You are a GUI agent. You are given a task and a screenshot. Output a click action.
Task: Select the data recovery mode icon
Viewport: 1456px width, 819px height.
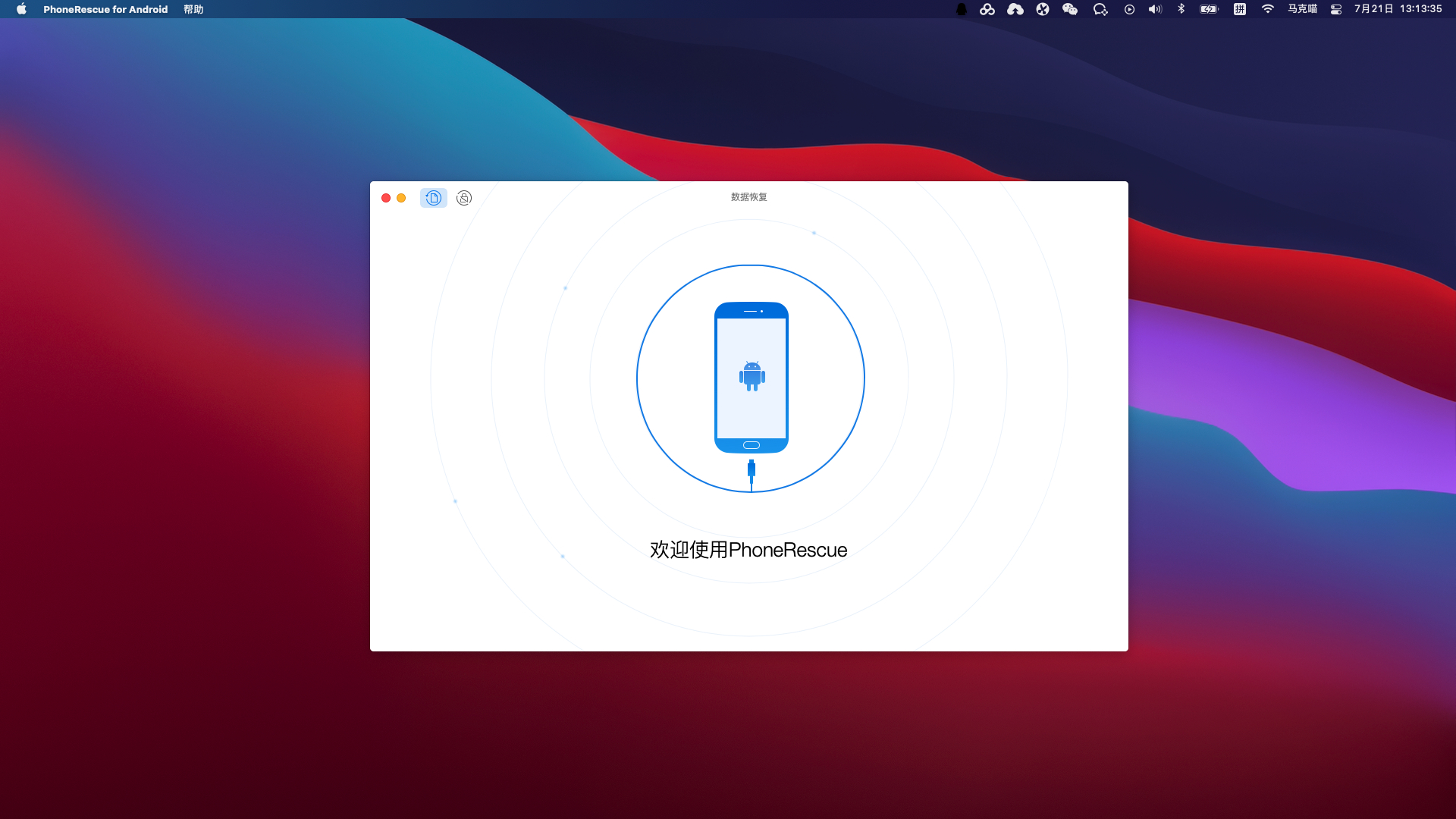point(433,198)
